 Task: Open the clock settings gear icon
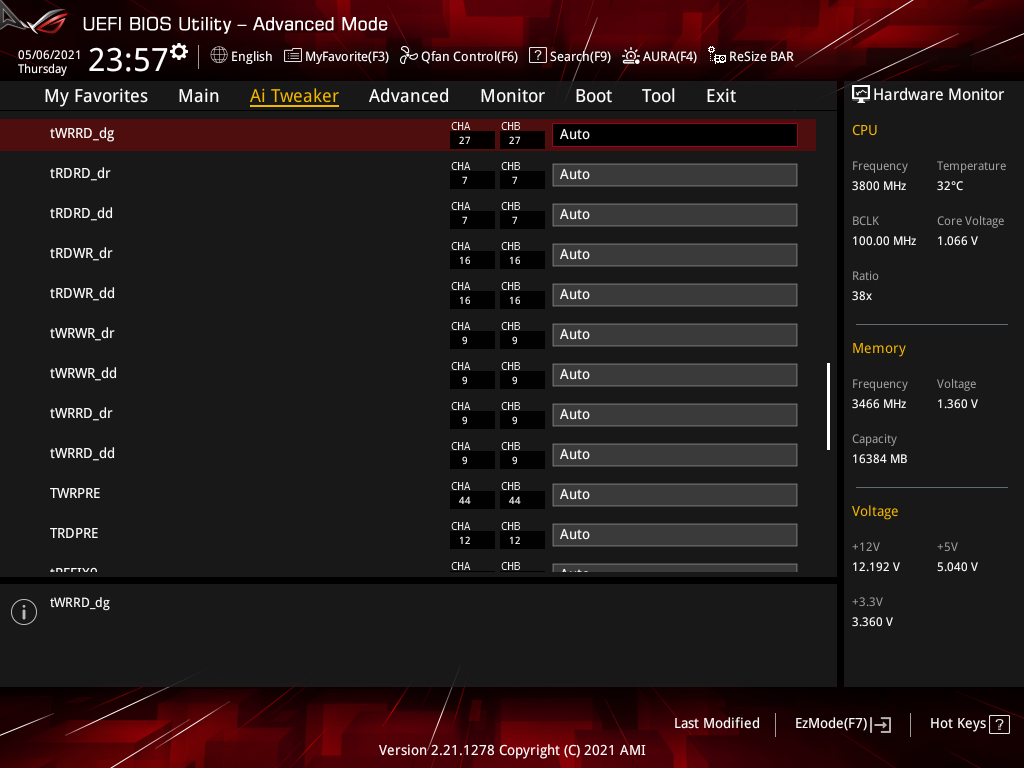[179, 52]
